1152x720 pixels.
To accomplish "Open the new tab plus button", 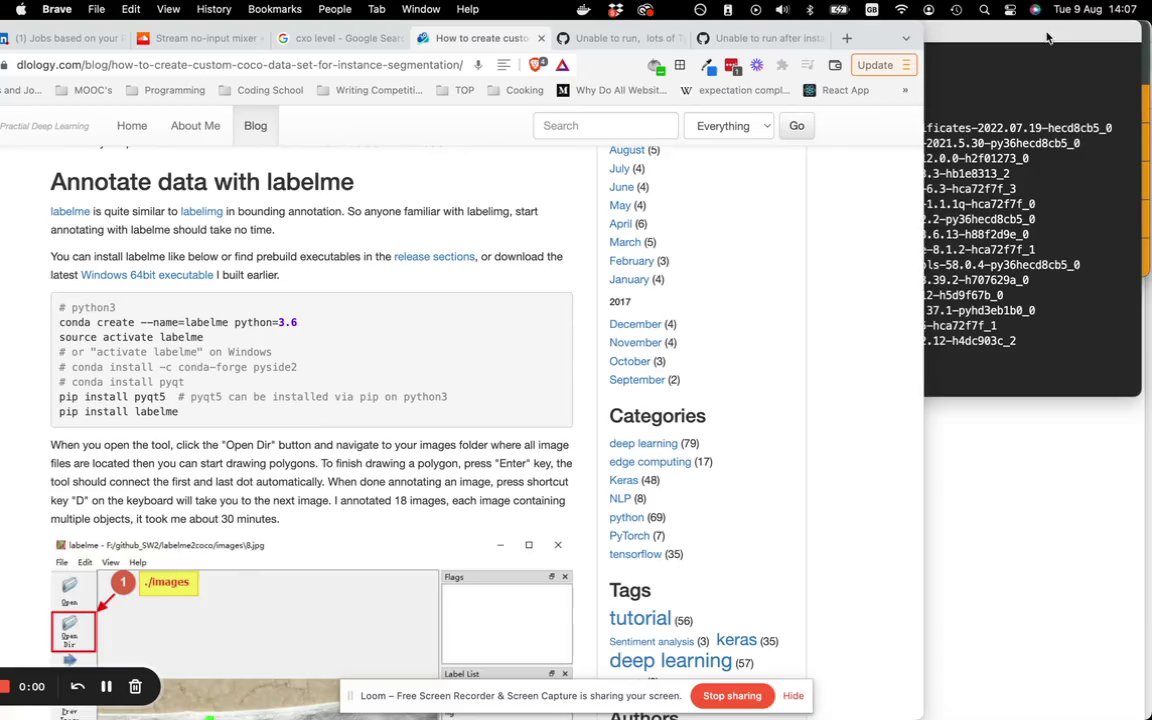I will [847, 38].
